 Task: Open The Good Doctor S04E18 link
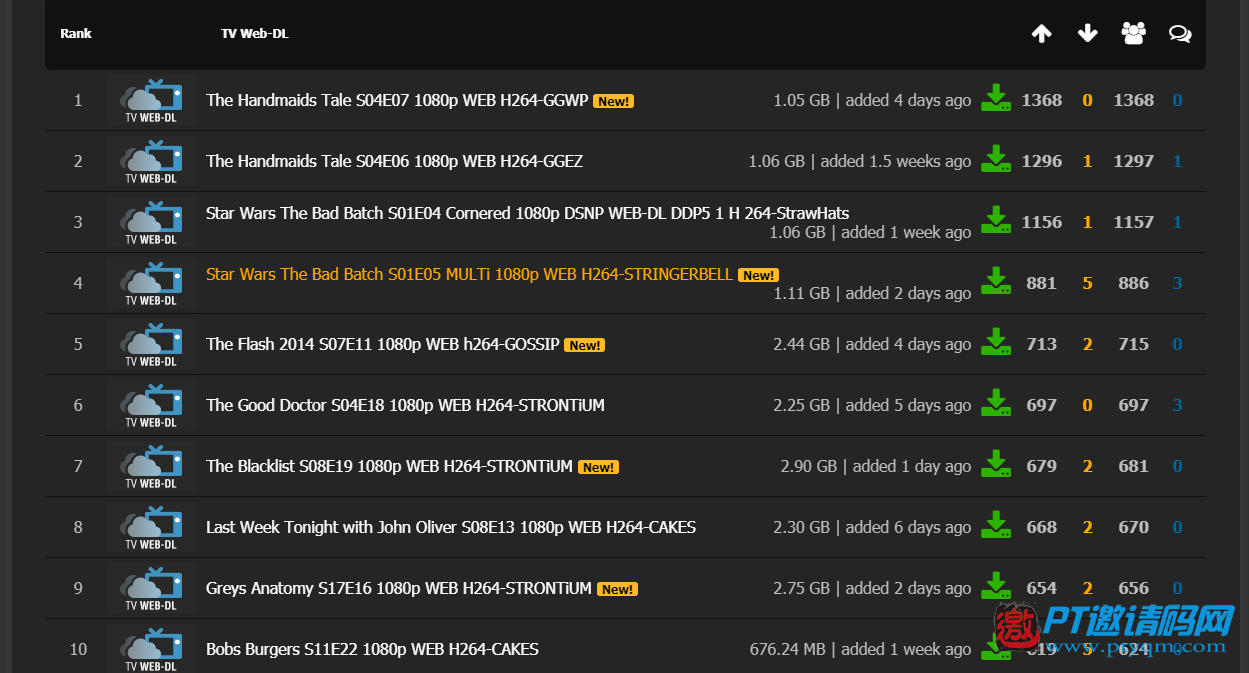click(405, 405)
